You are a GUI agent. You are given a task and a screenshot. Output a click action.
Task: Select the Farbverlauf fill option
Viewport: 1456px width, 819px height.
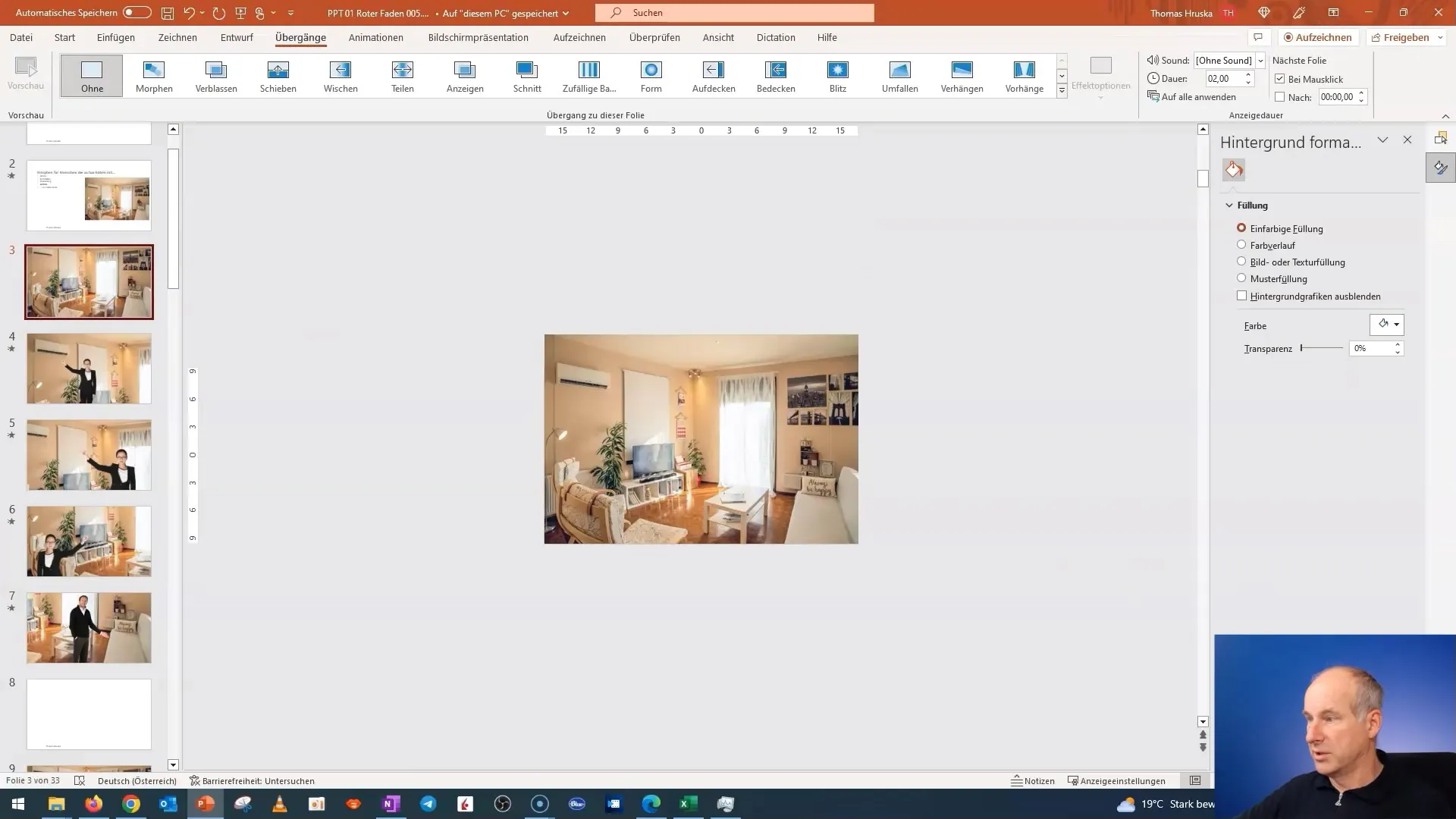click(1241, 244)
